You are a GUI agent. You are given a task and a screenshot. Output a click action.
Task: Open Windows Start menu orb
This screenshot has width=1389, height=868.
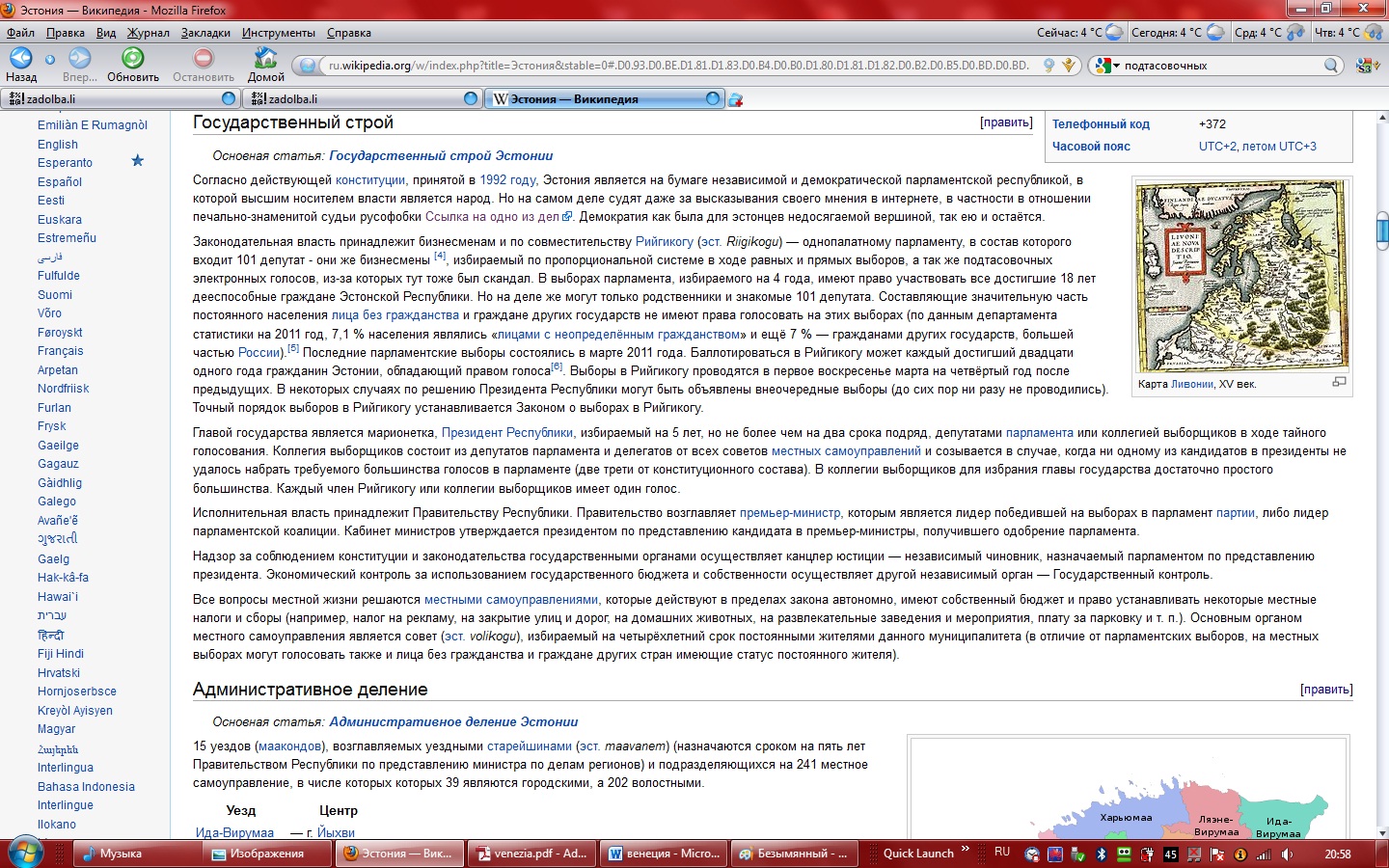(25, 854)
